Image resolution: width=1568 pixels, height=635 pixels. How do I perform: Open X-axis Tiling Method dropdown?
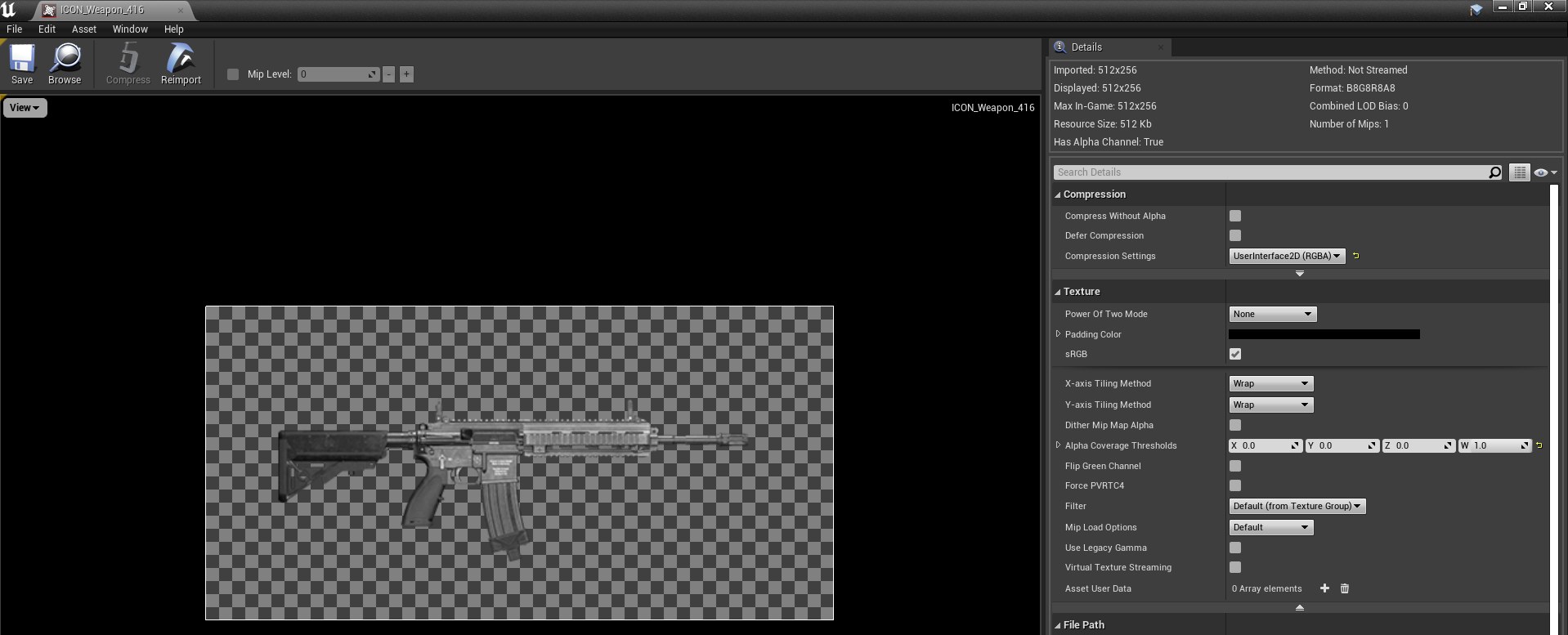pyautogui.click(x=1271, y=383)
